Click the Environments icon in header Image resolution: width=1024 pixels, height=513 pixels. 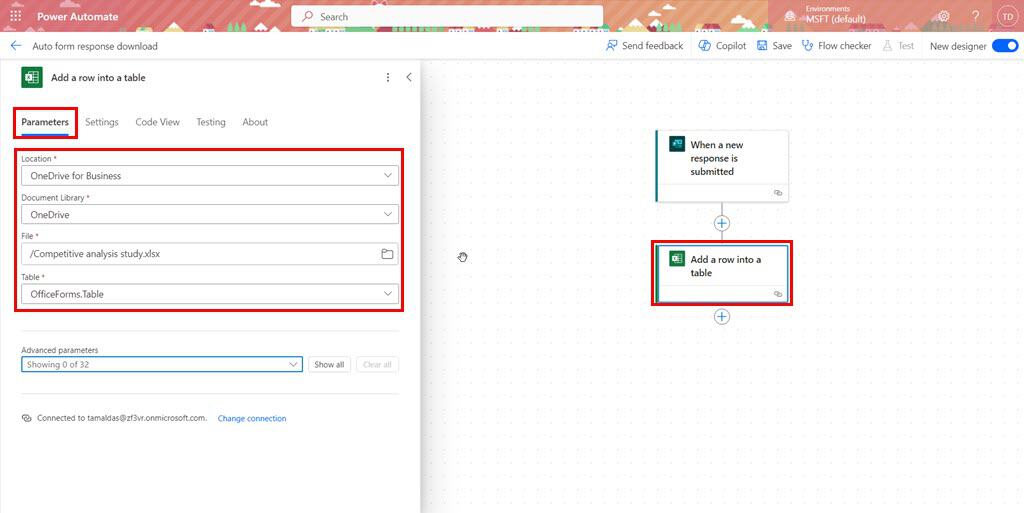(790, 16)
